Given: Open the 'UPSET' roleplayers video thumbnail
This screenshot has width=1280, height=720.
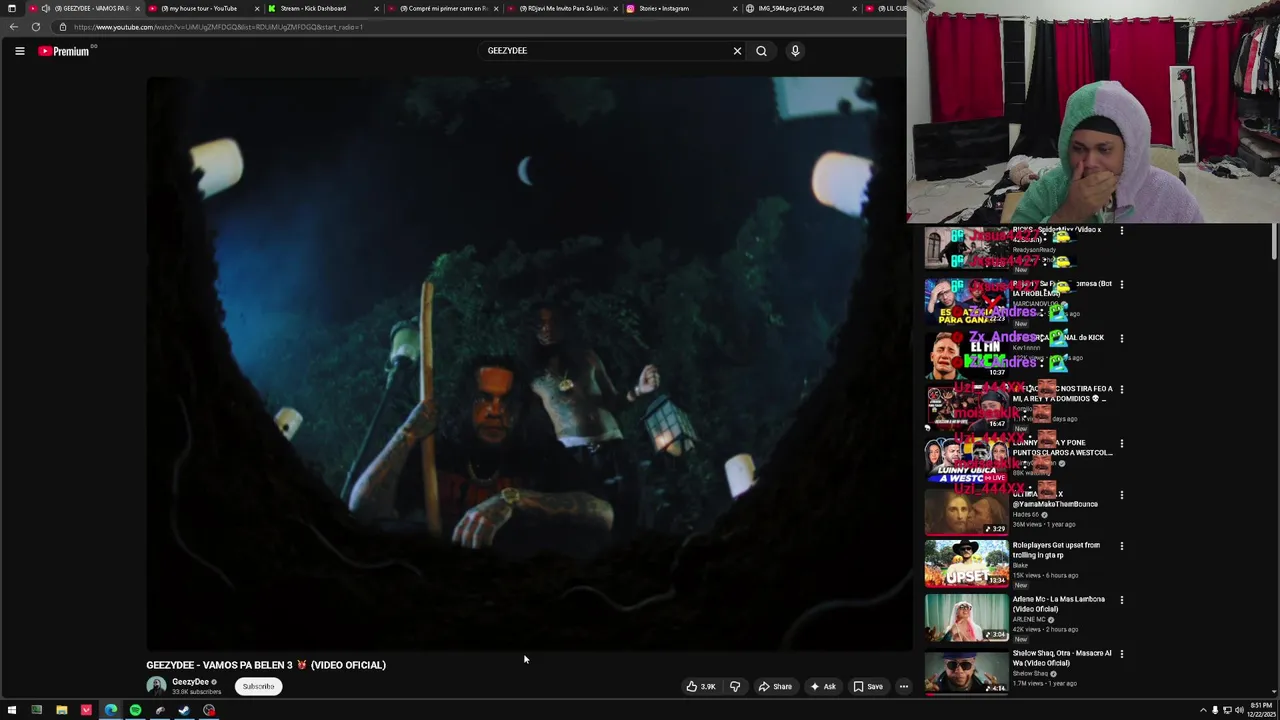Looking at the screenshot, I should (x=966, y=563).
